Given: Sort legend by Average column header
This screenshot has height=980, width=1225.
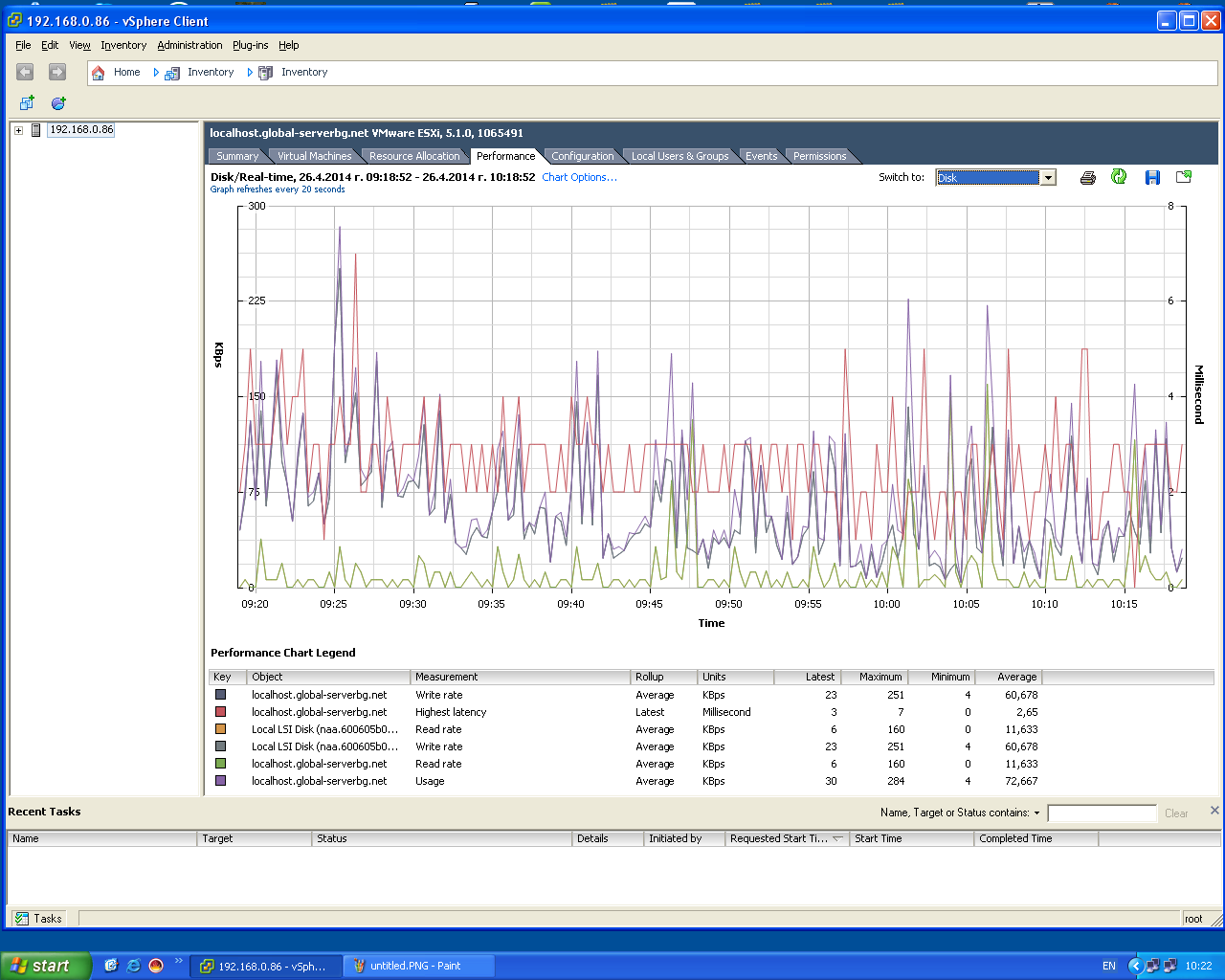Looking at the screenshot, I should [1009, 677].
